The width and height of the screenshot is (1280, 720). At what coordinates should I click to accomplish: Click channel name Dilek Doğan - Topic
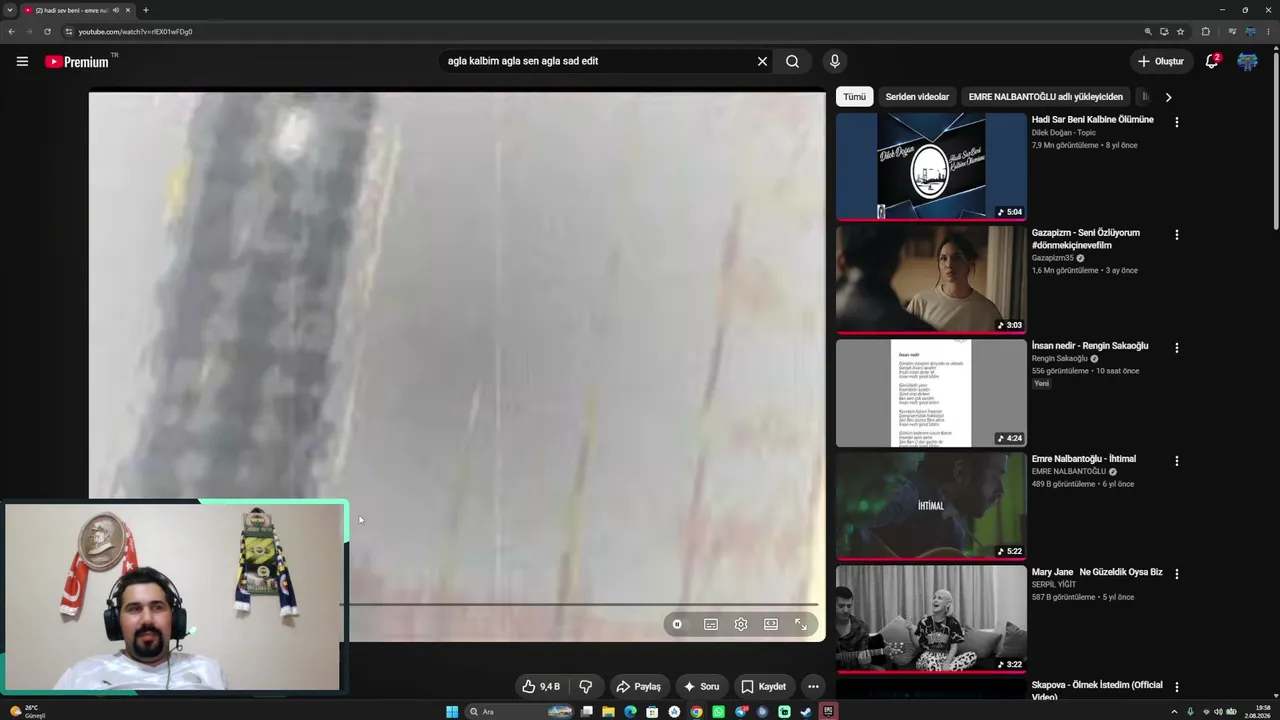(1064, 133)
